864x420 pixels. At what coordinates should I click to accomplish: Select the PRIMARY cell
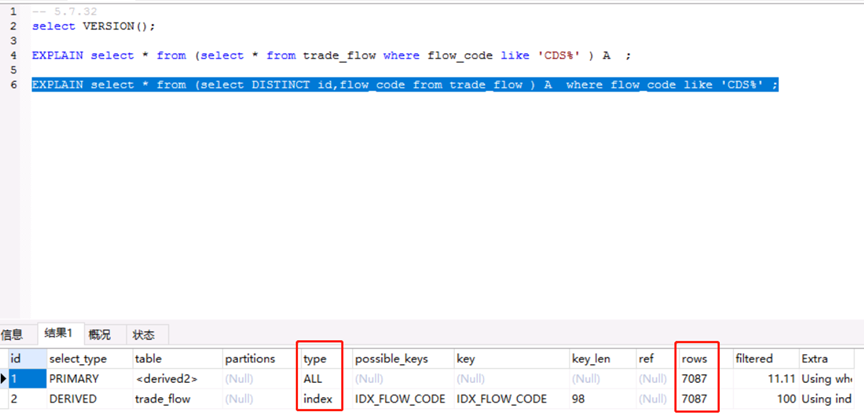(x=89, y=379)
